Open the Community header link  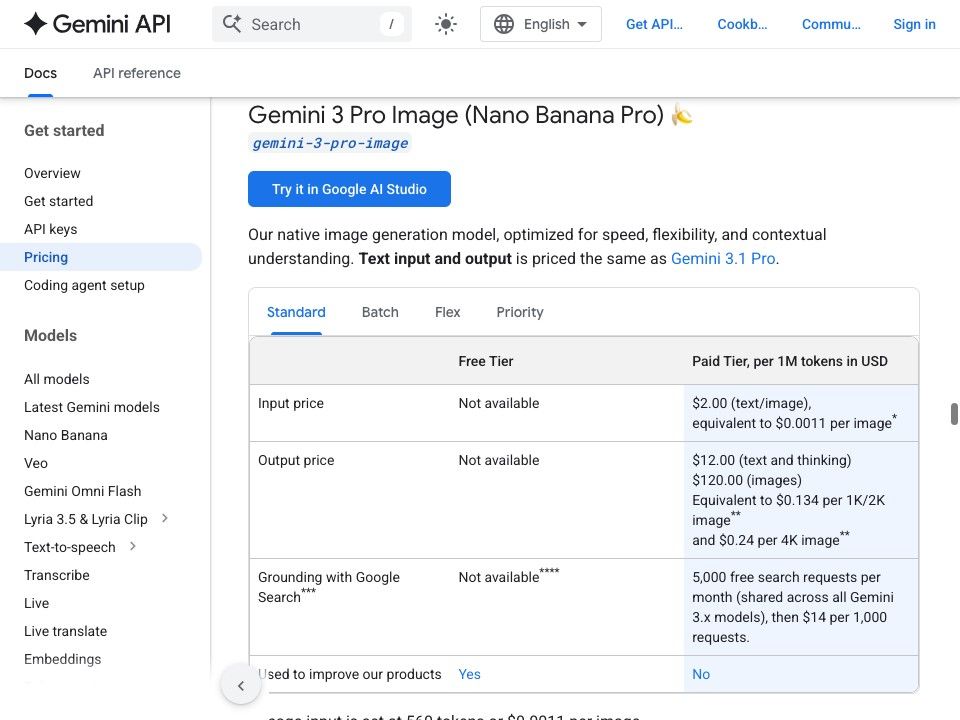tap(831, 24)
